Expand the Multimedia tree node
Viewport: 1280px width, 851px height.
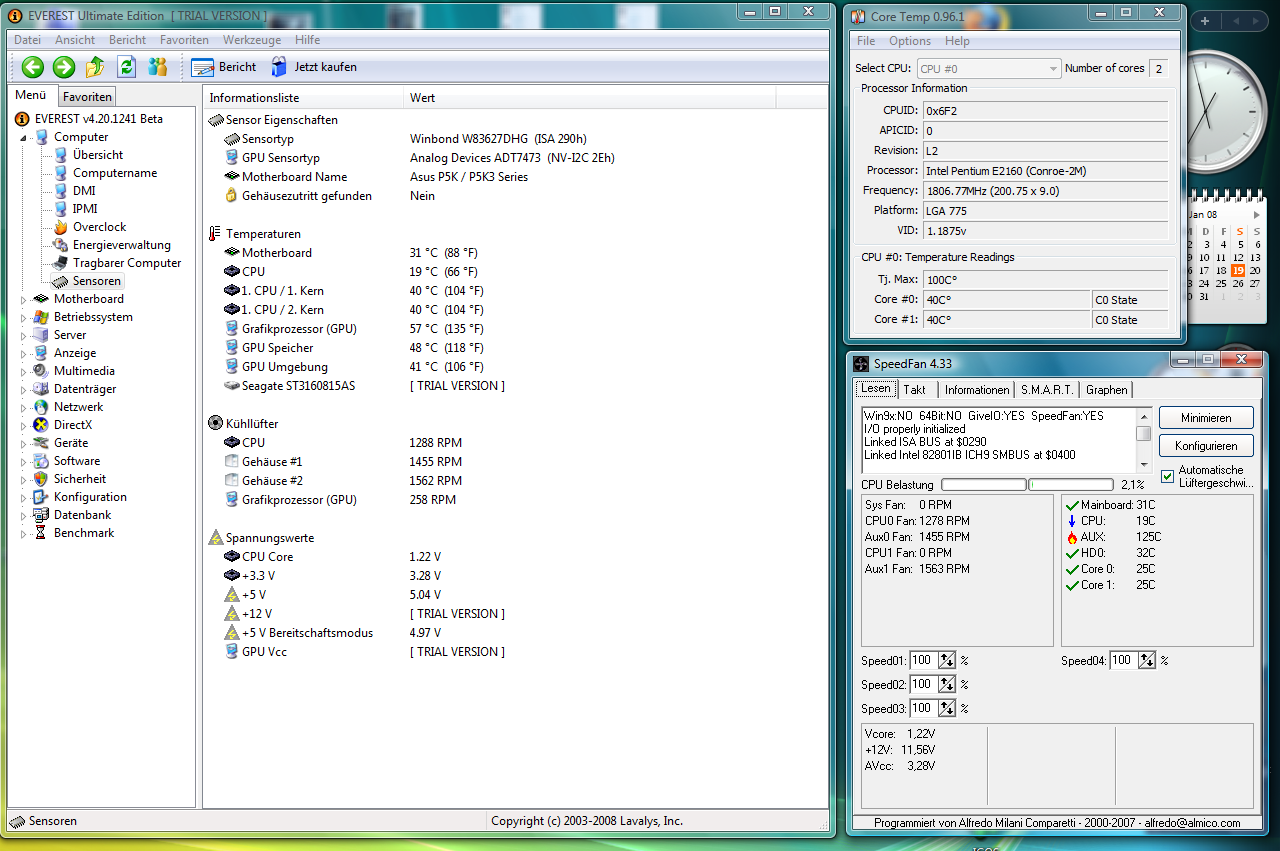(x=24, y=371)
